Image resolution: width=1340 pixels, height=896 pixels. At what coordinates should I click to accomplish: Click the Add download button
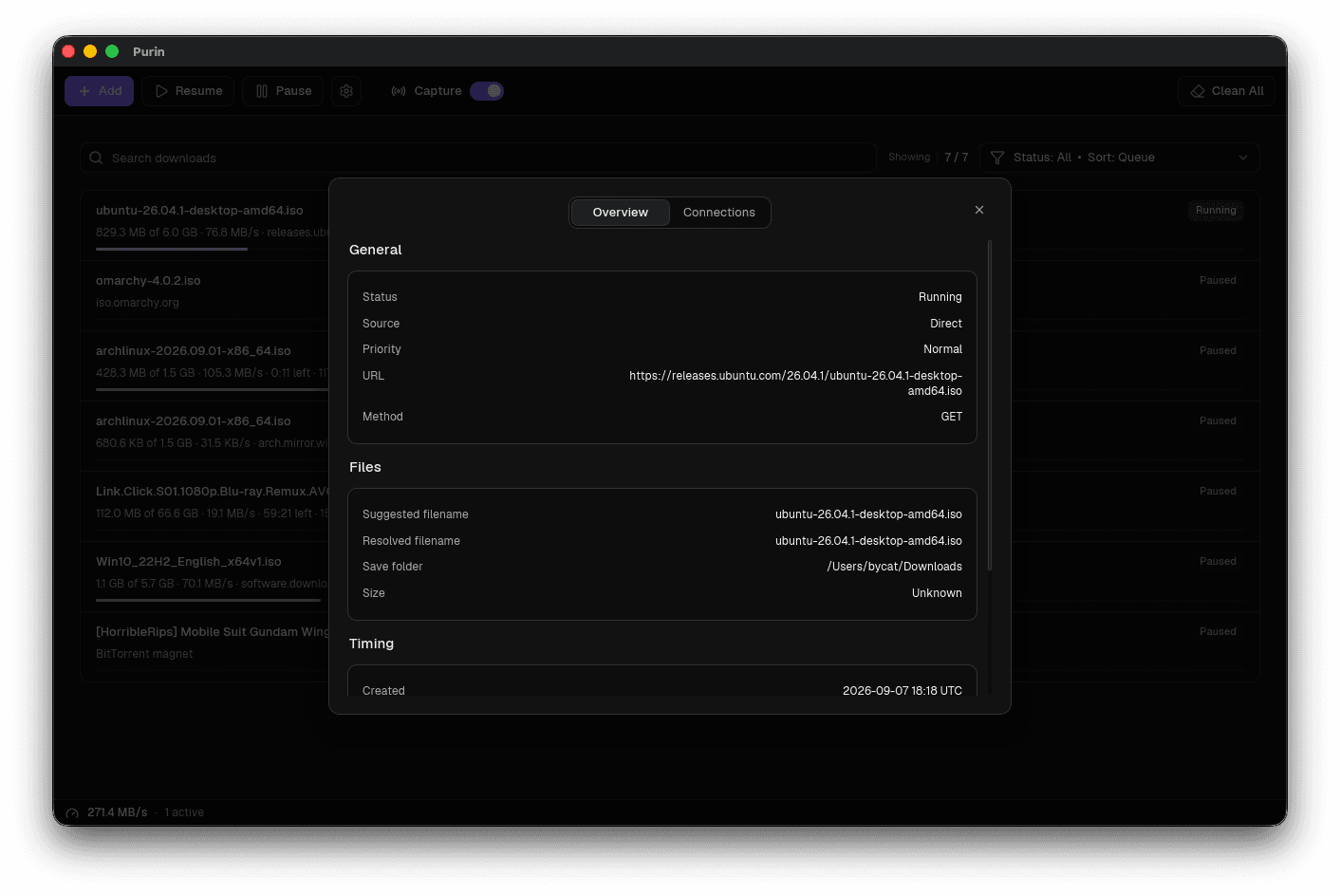100,91
